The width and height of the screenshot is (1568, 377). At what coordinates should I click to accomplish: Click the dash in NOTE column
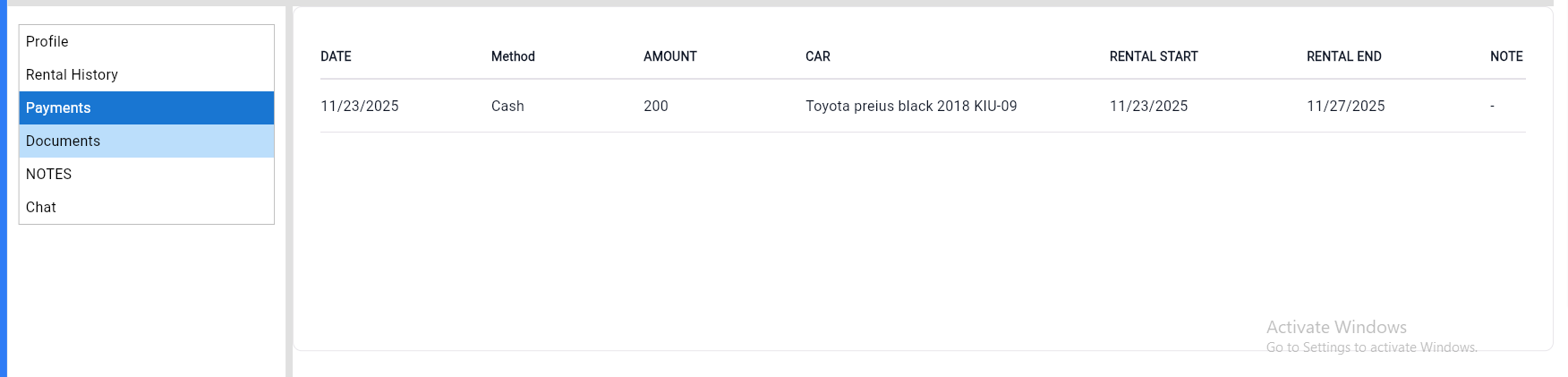click(x=1492, y=106)
